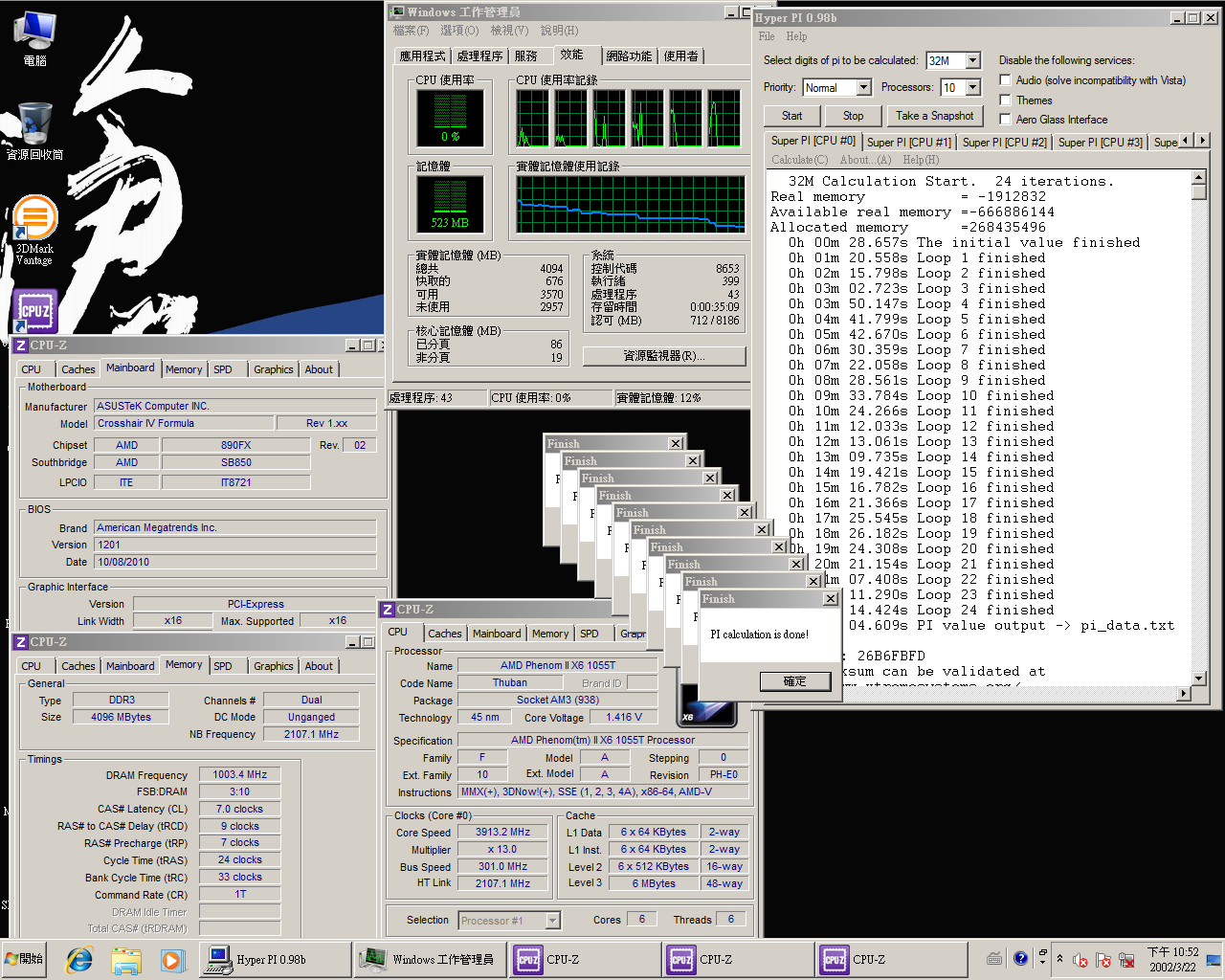Screen dimensions: 1225x980
Task: Open the Processor #1 selection dropdown
Action: [552, 921]
